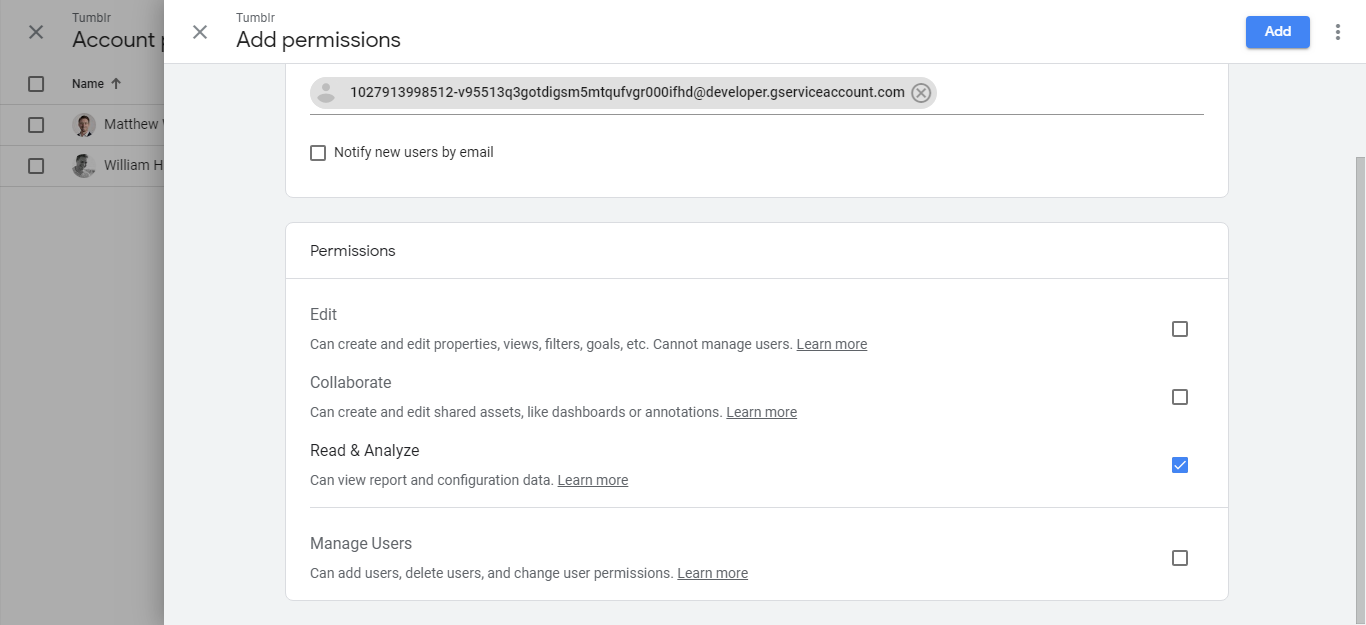
Task: Select all users header checkbox
Action: point(36,84)
